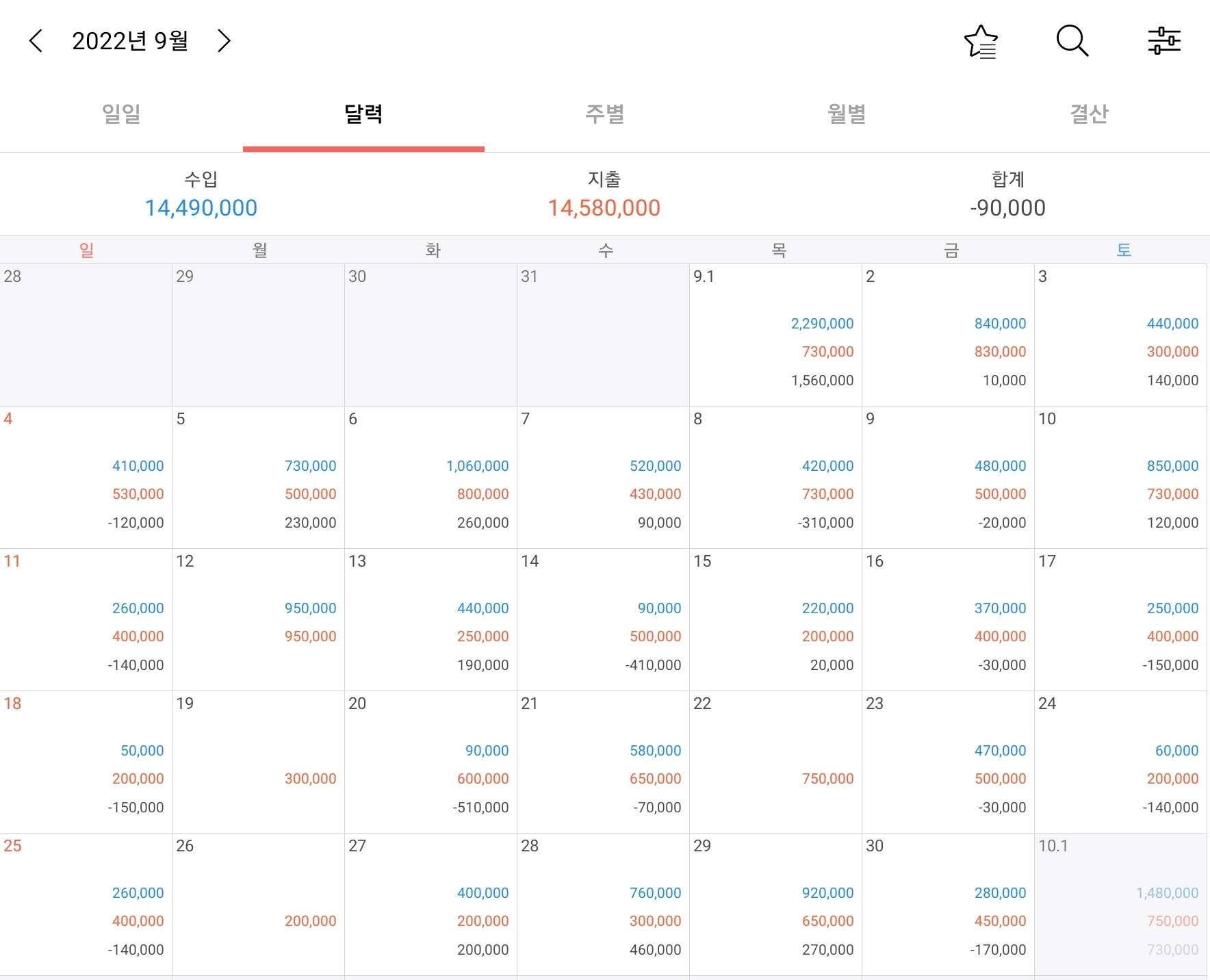Tap the expense total 14,580,000
The image size is (1210, 980).
[604, 208]
